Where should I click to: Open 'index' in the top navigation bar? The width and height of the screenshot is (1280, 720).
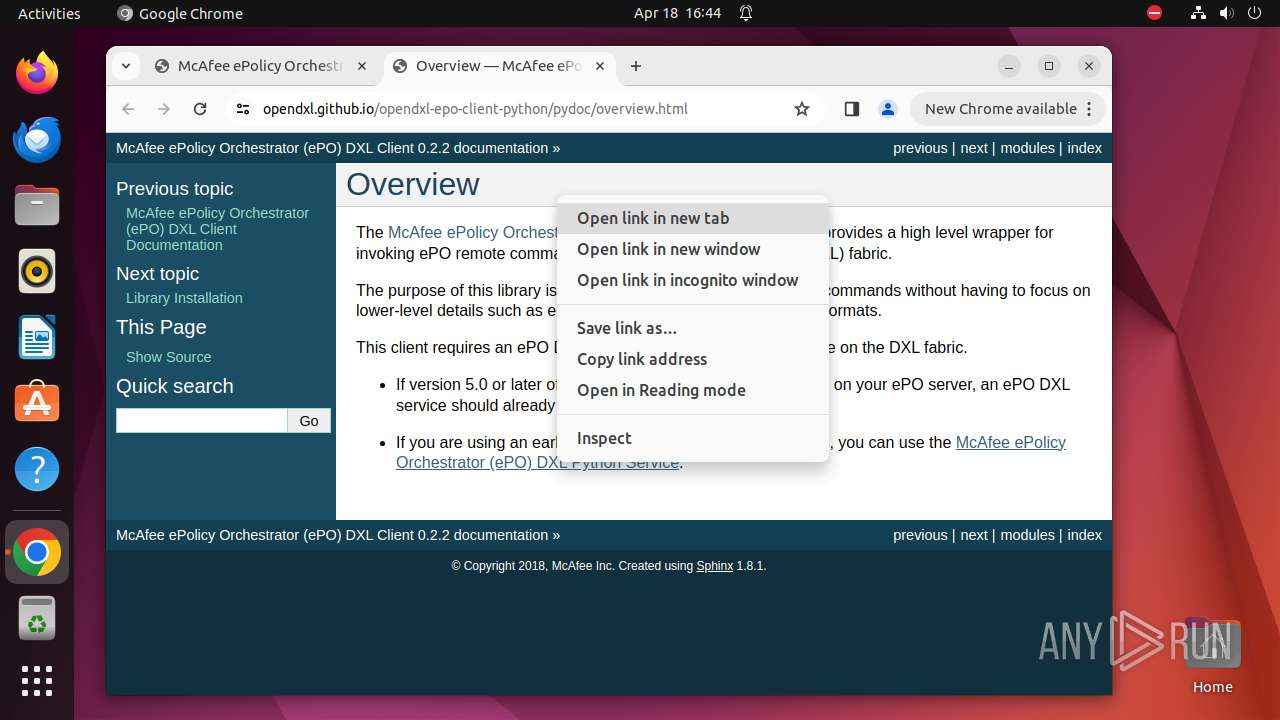1084,148
